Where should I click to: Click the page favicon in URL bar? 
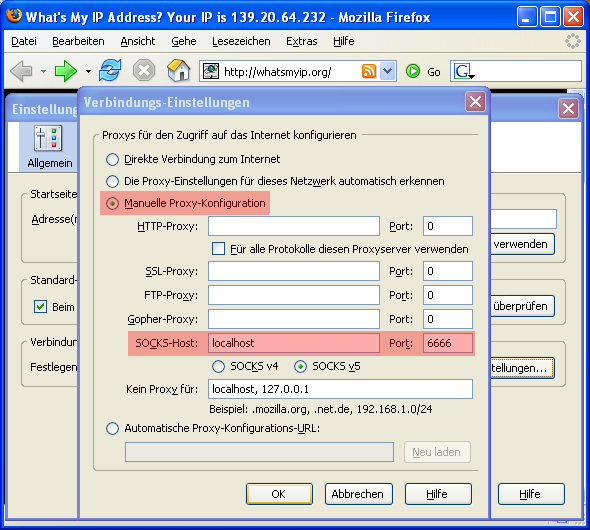coord(211,71)
